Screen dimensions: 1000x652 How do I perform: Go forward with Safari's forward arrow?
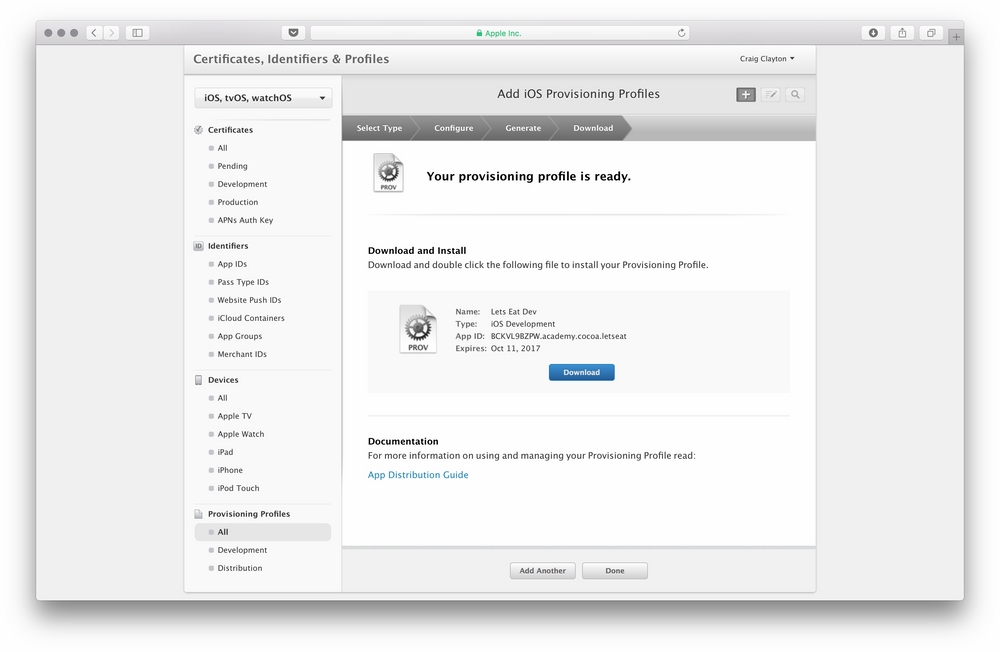(111, 33)
